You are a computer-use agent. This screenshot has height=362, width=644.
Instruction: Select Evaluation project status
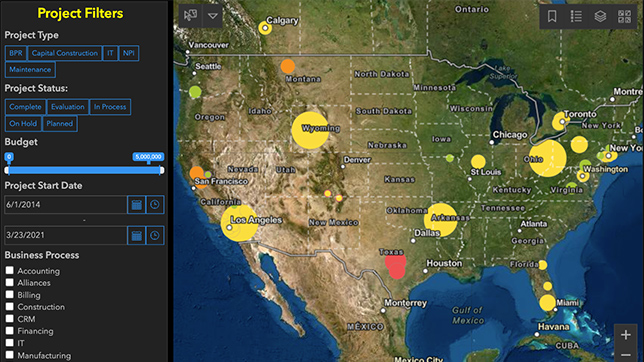tap(68, 107)
